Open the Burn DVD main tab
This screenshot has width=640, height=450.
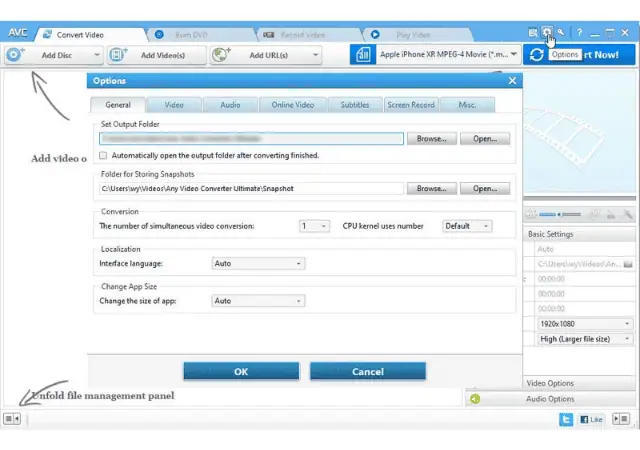[200, 35]
